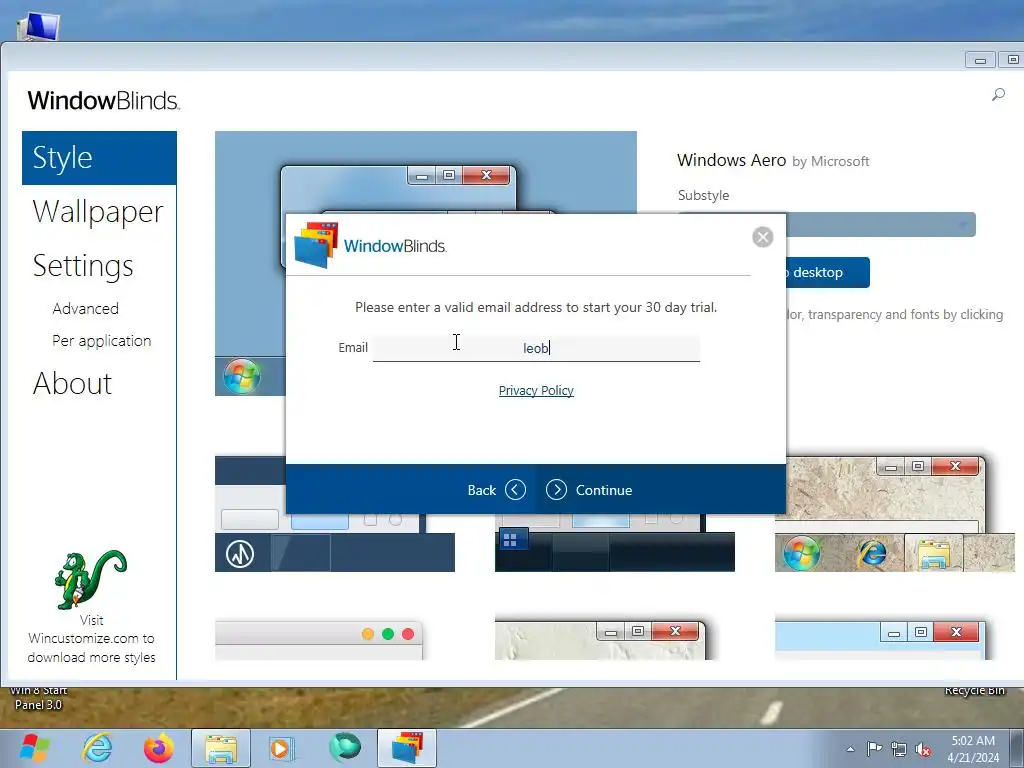Launch Internet Explorer from taskbar
Screen dimensions: 1024x768
coord(97,748)
